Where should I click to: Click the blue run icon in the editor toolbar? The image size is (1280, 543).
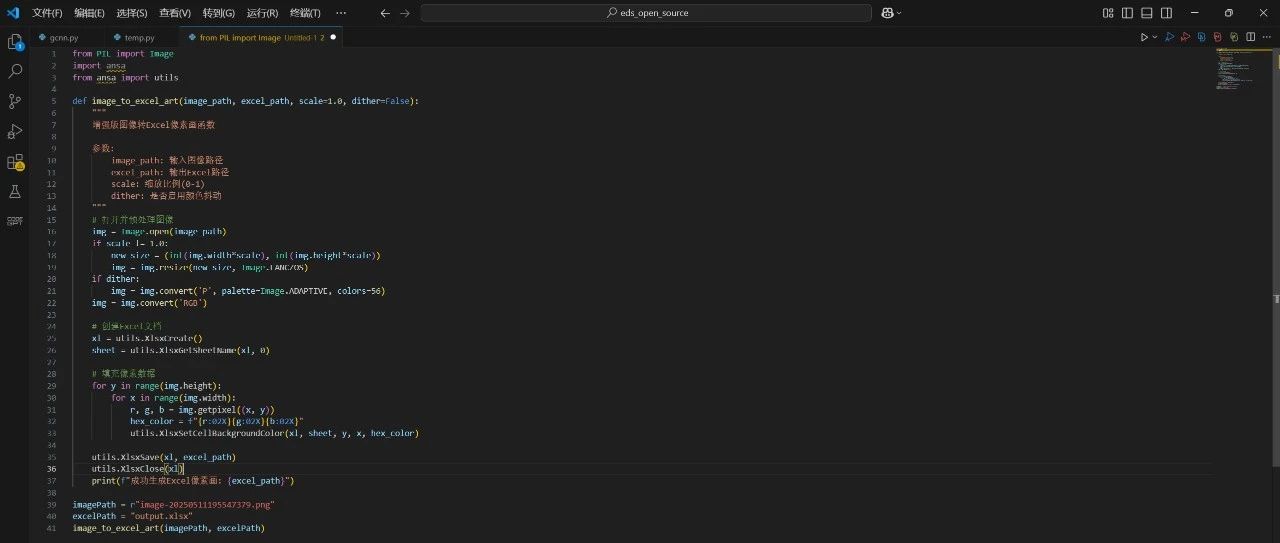coord(1169,37)
